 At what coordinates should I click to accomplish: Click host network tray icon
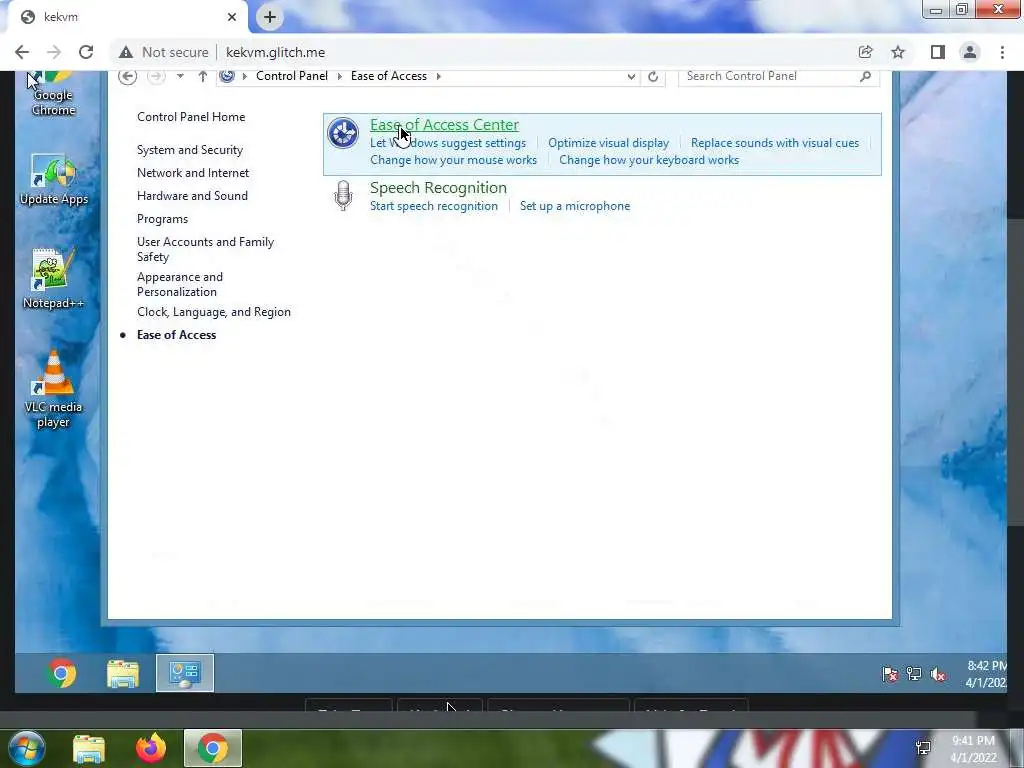click(923, 748)
